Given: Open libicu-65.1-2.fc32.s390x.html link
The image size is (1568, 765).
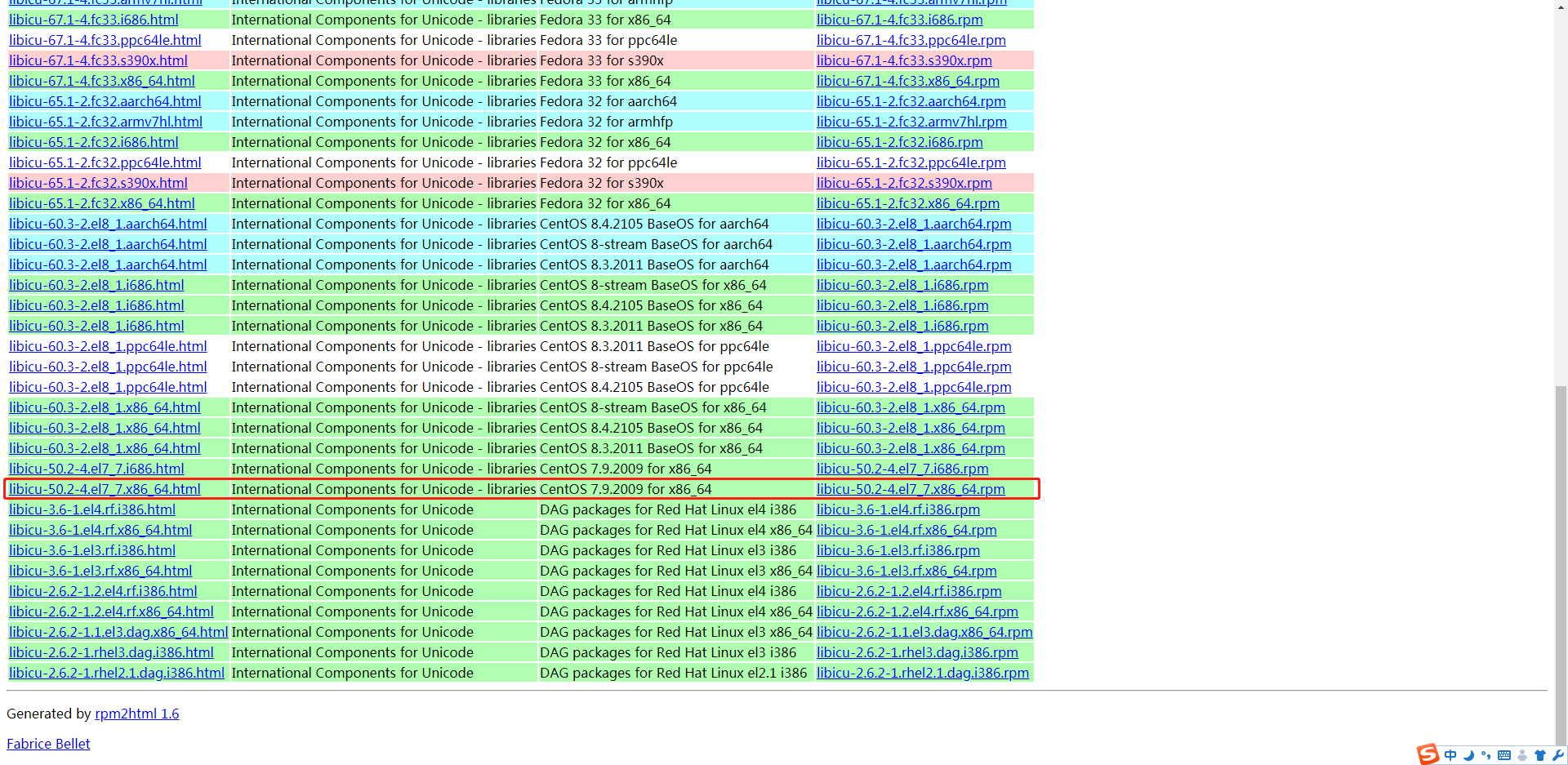Looking at the screenshot, I should [98, 183].
